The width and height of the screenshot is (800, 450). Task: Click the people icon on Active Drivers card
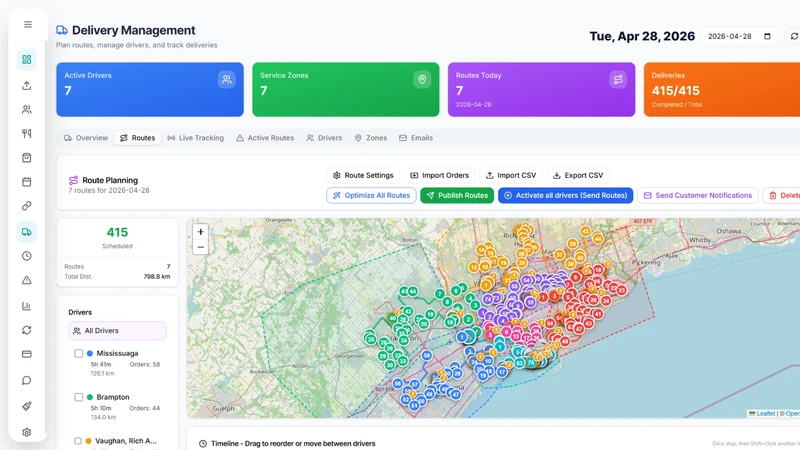[227, 80]
